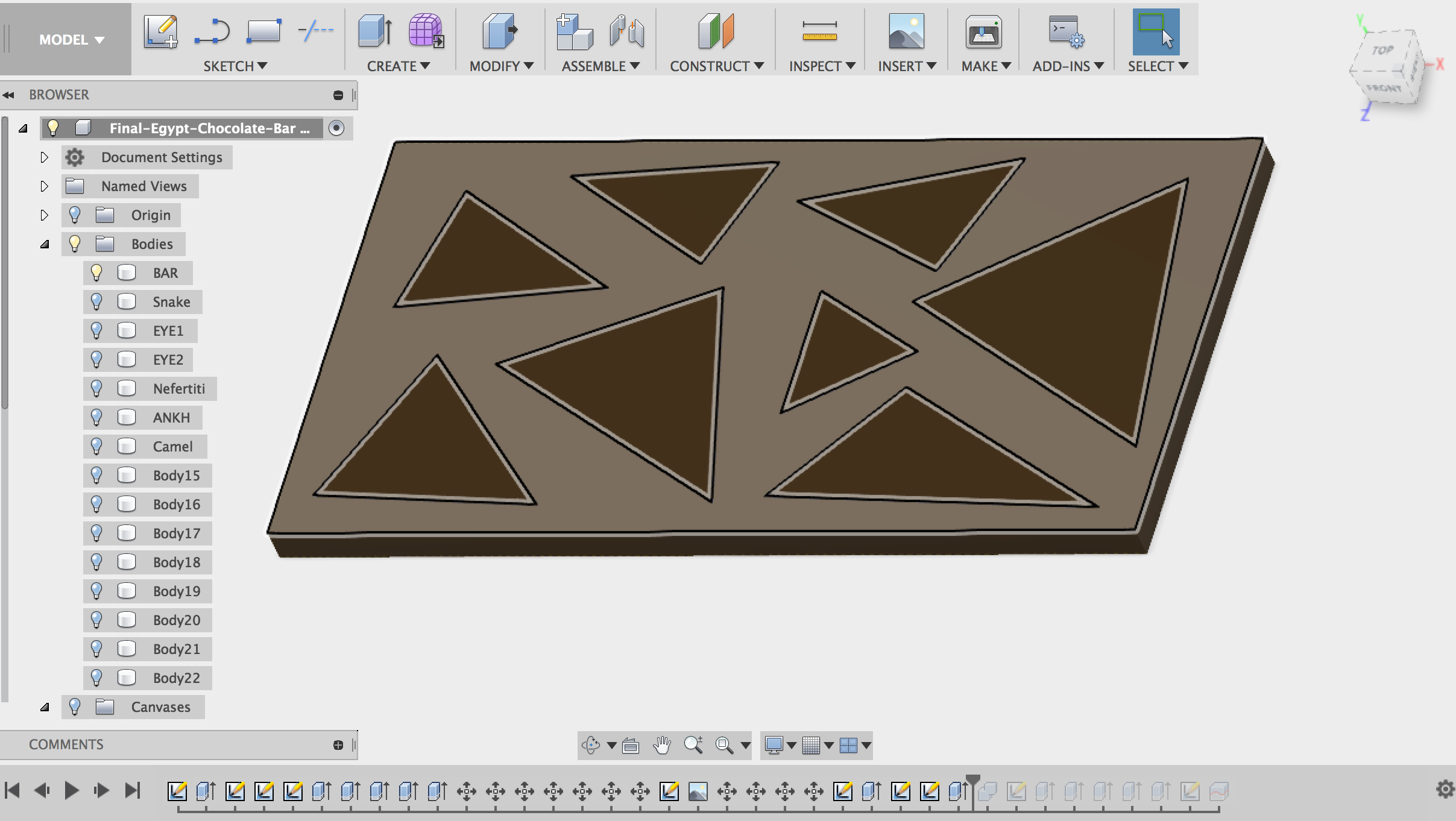Image resolution: width=1456 pixels, height=821 pixels.
Task: Click the Create Sketch icon
Action: tap(160, 31)
